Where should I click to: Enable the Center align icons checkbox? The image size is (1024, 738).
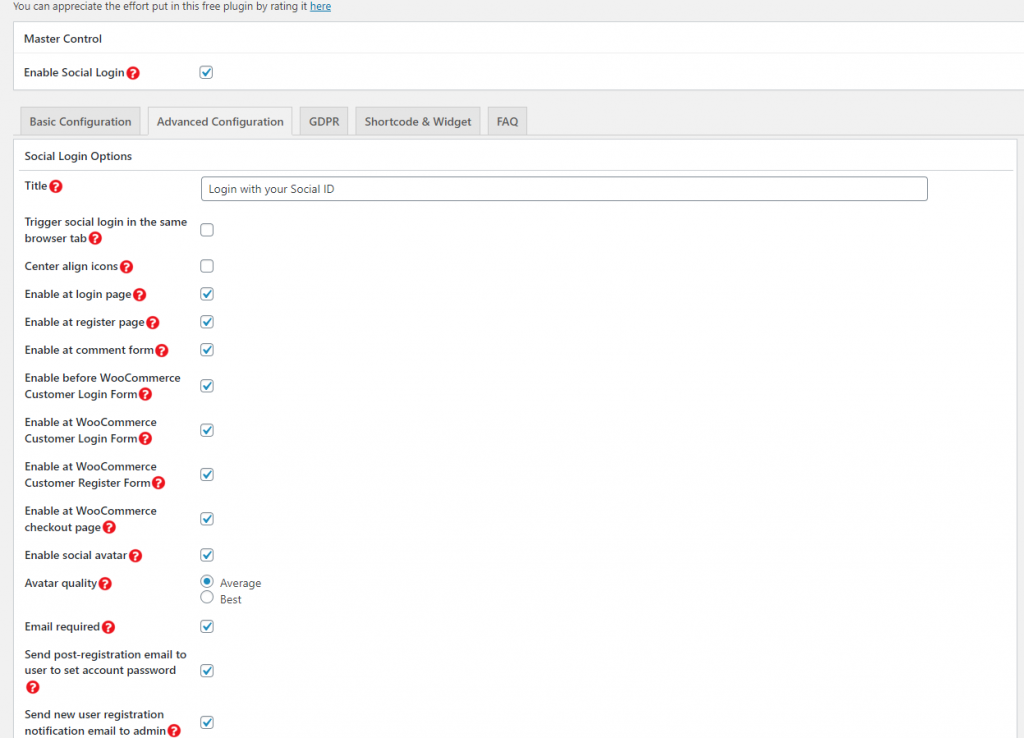[x=207, y=266]
